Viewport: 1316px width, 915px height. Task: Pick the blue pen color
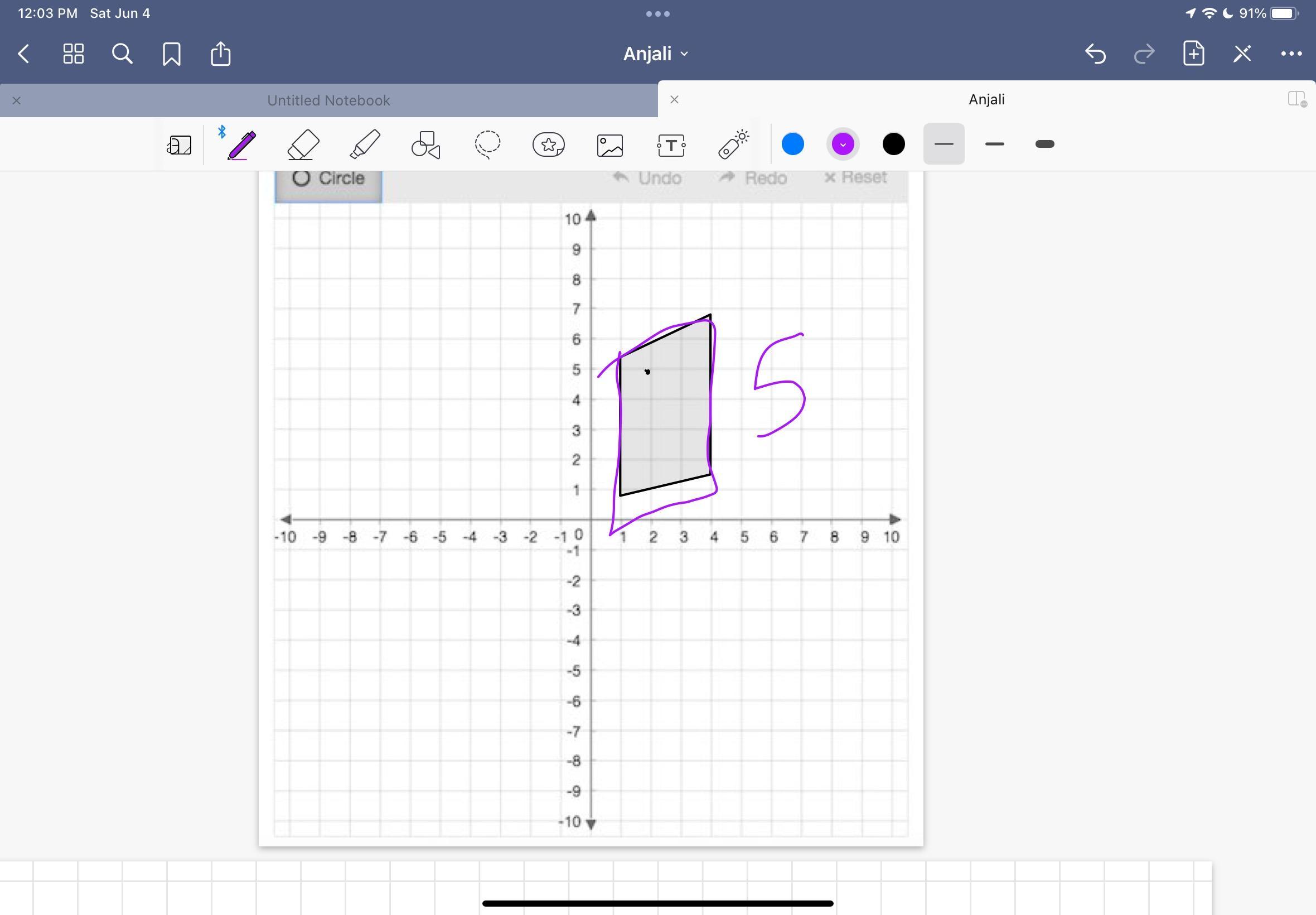(x=792, y=144)
